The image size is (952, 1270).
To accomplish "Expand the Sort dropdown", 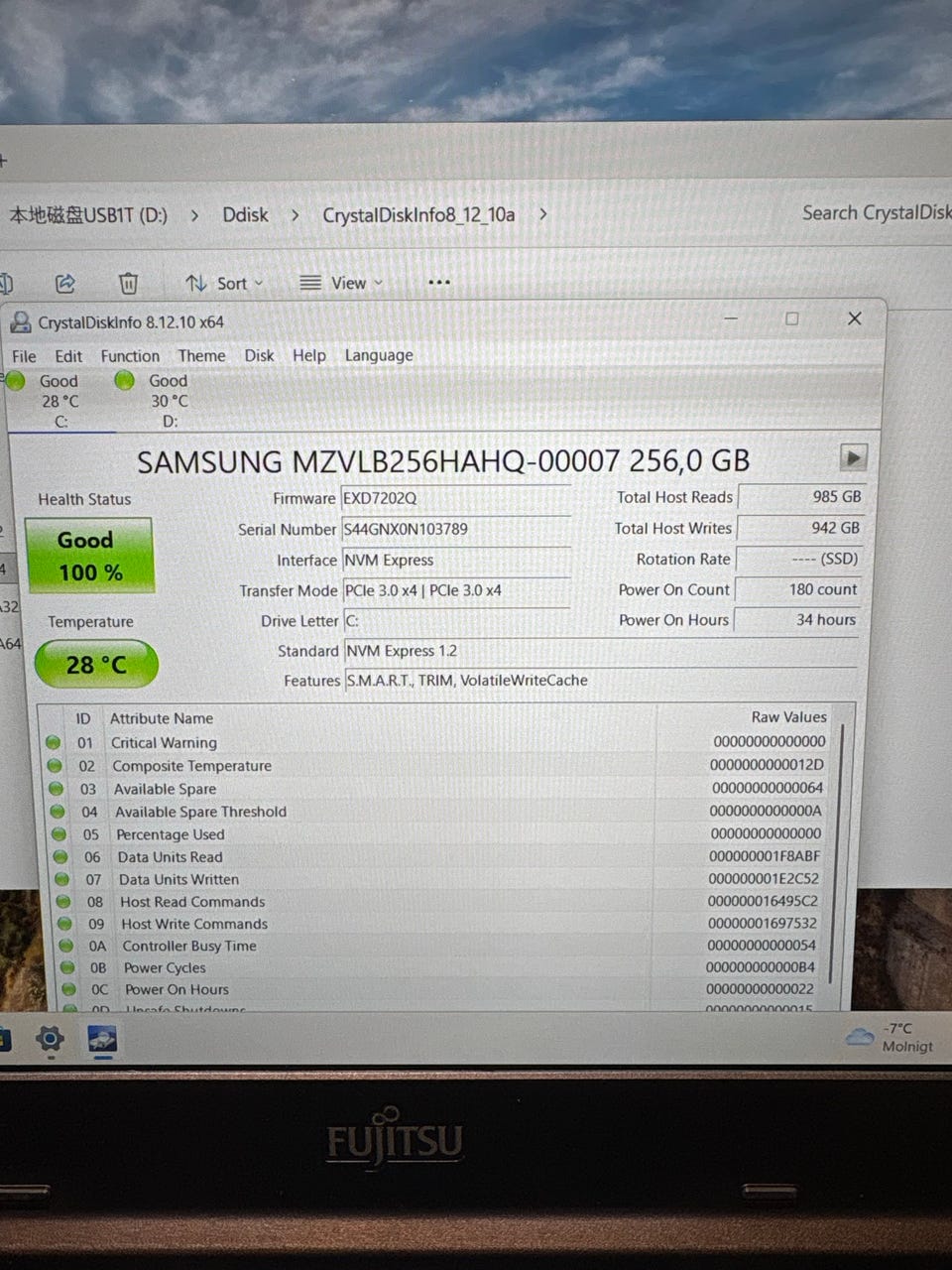I will [225, 284].
